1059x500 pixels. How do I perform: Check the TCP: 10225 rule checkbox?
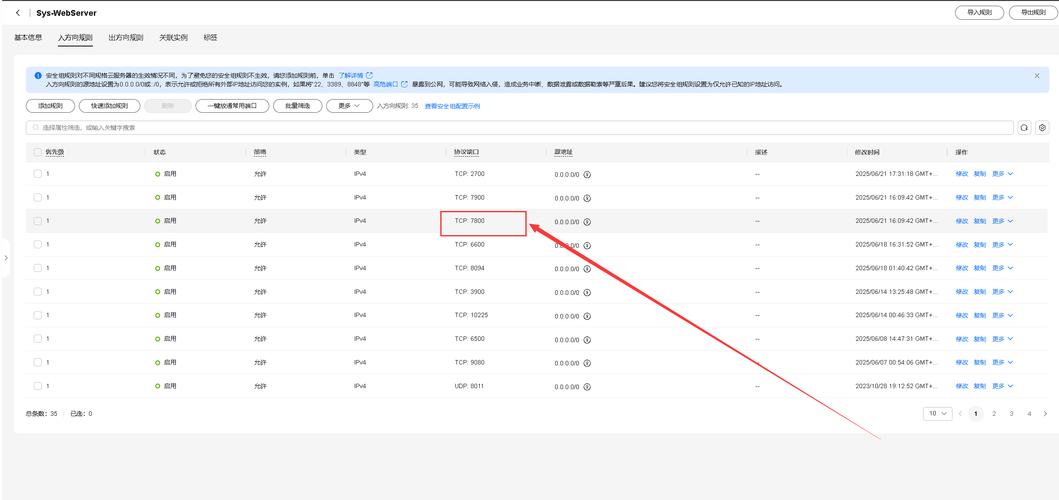pyautogui.click(x=37, y=316)
